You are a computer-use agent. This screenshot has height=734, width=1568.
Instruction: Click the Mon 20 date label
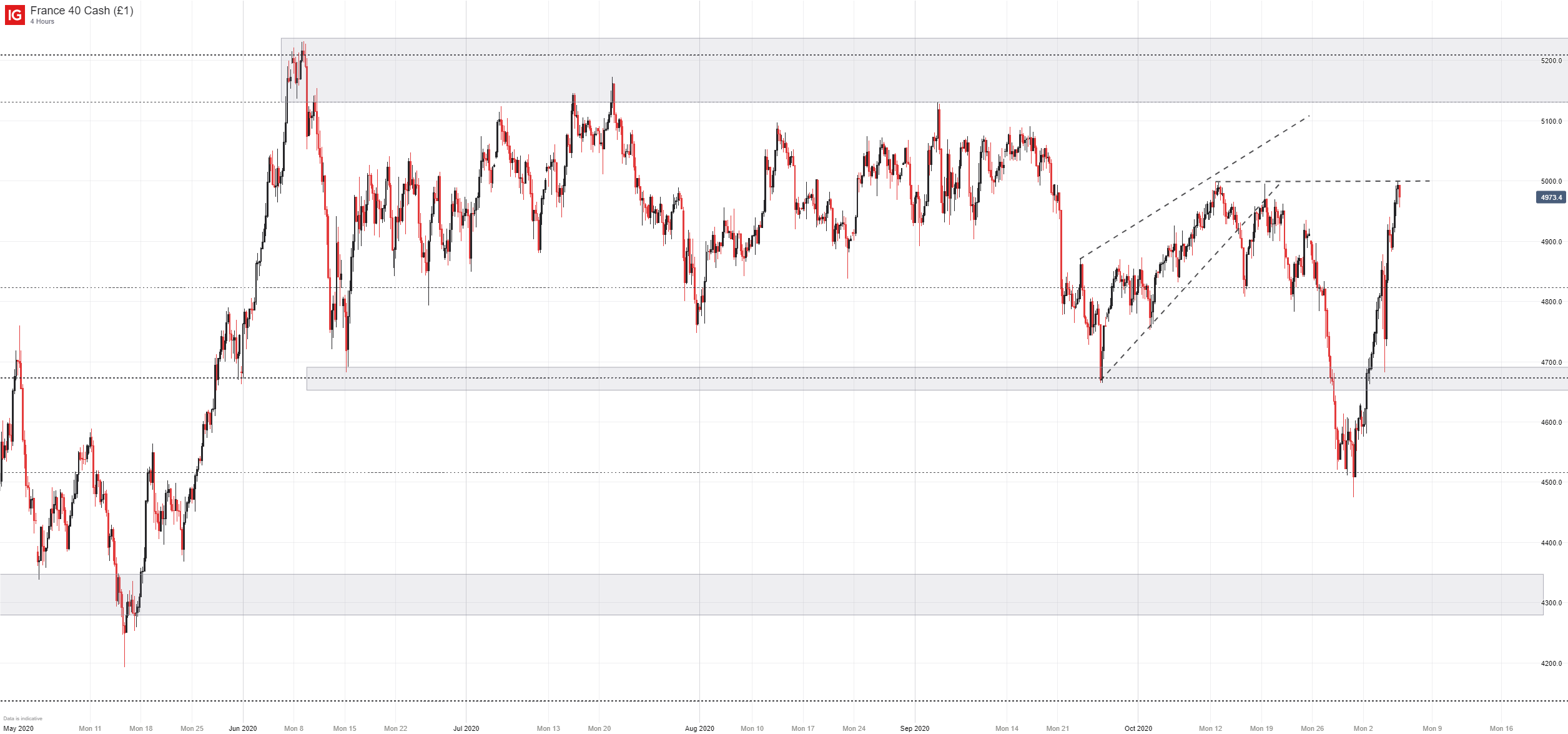click(x=599, y=728)
